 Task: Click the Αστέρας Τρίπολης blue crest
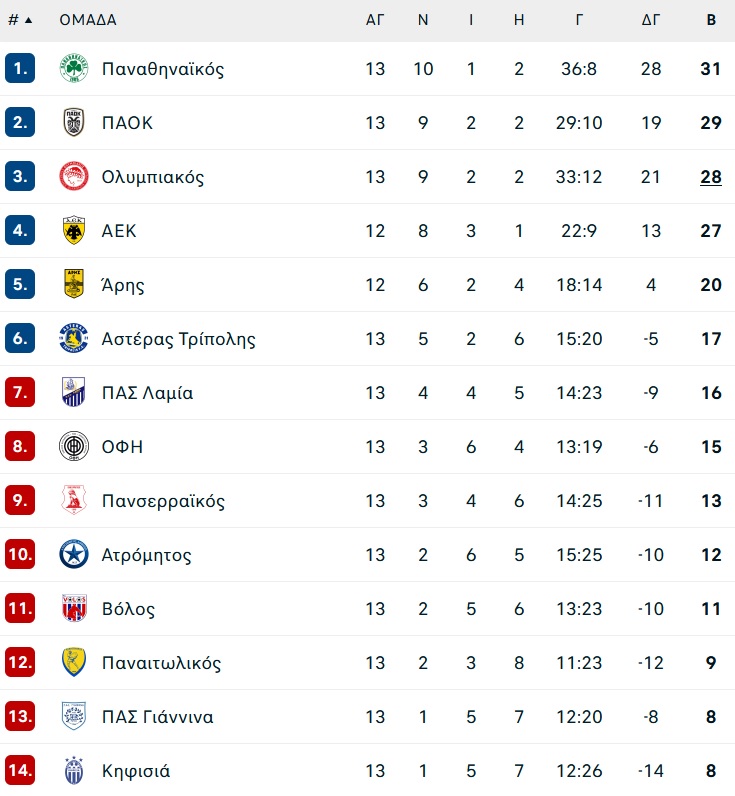pos(74,339)
